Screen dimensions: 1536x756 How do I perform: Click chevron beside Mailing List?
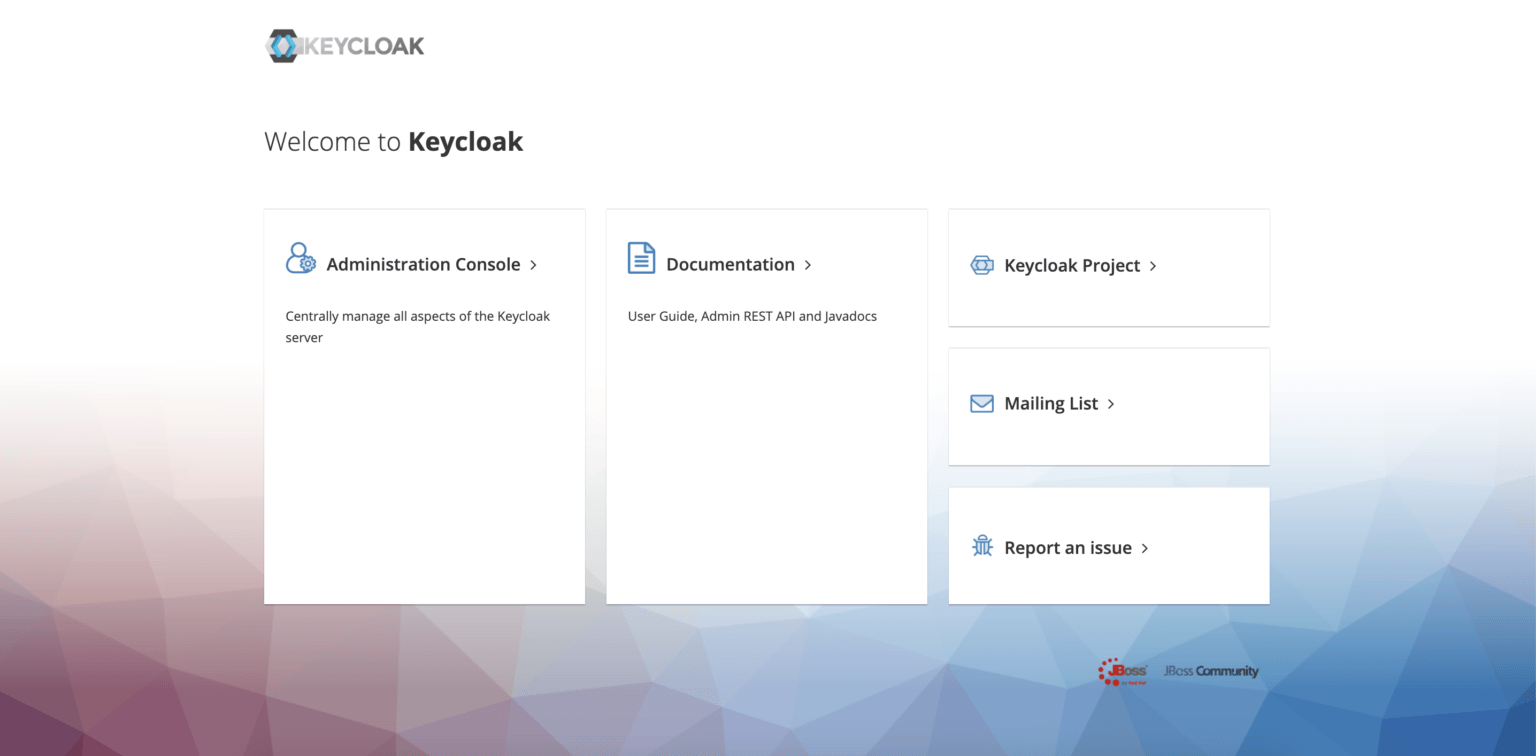[1111, 404]
